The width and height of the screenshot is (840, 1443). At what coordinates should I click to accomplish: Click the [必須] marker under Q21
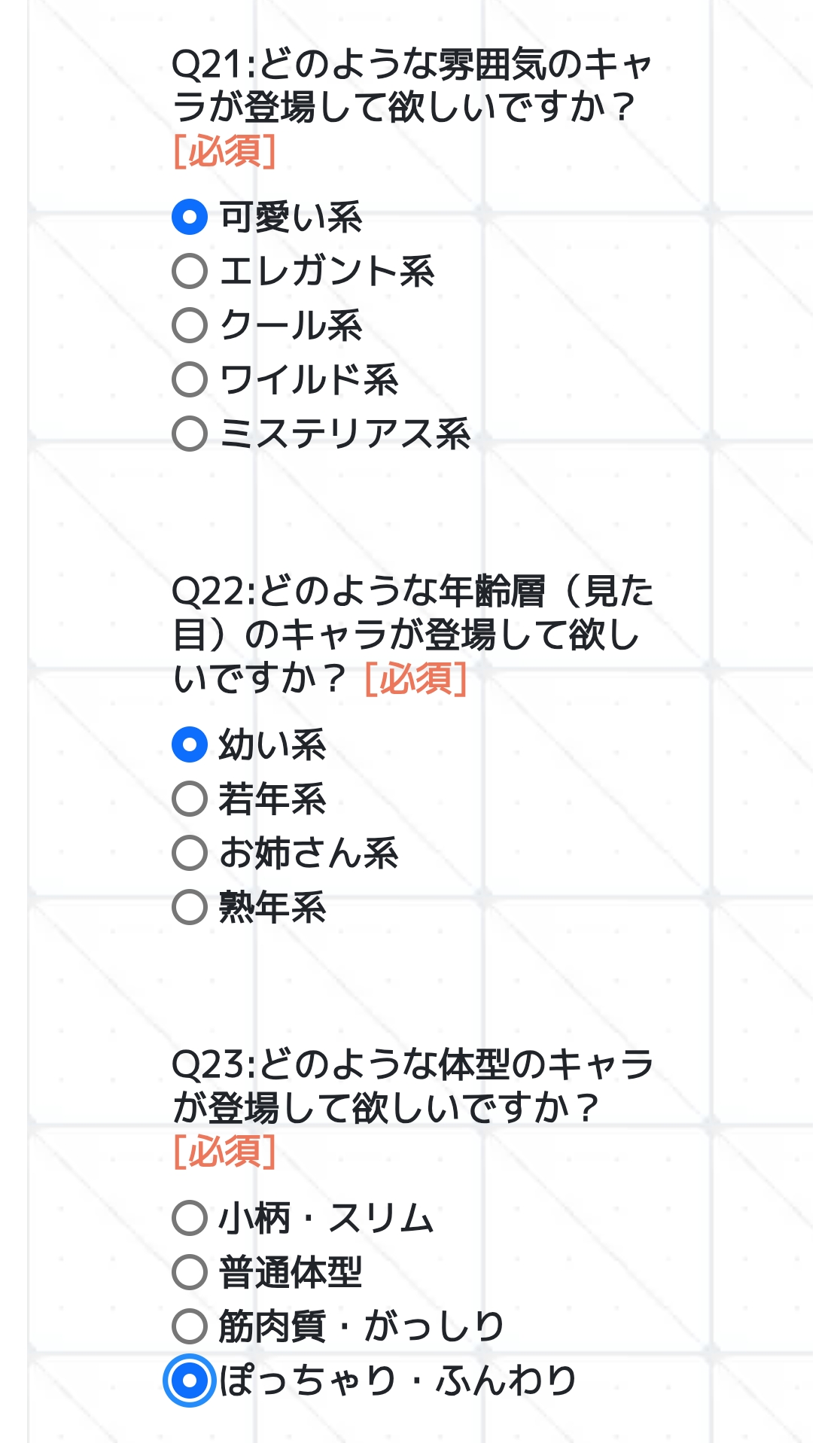click(x=224, y=151)
